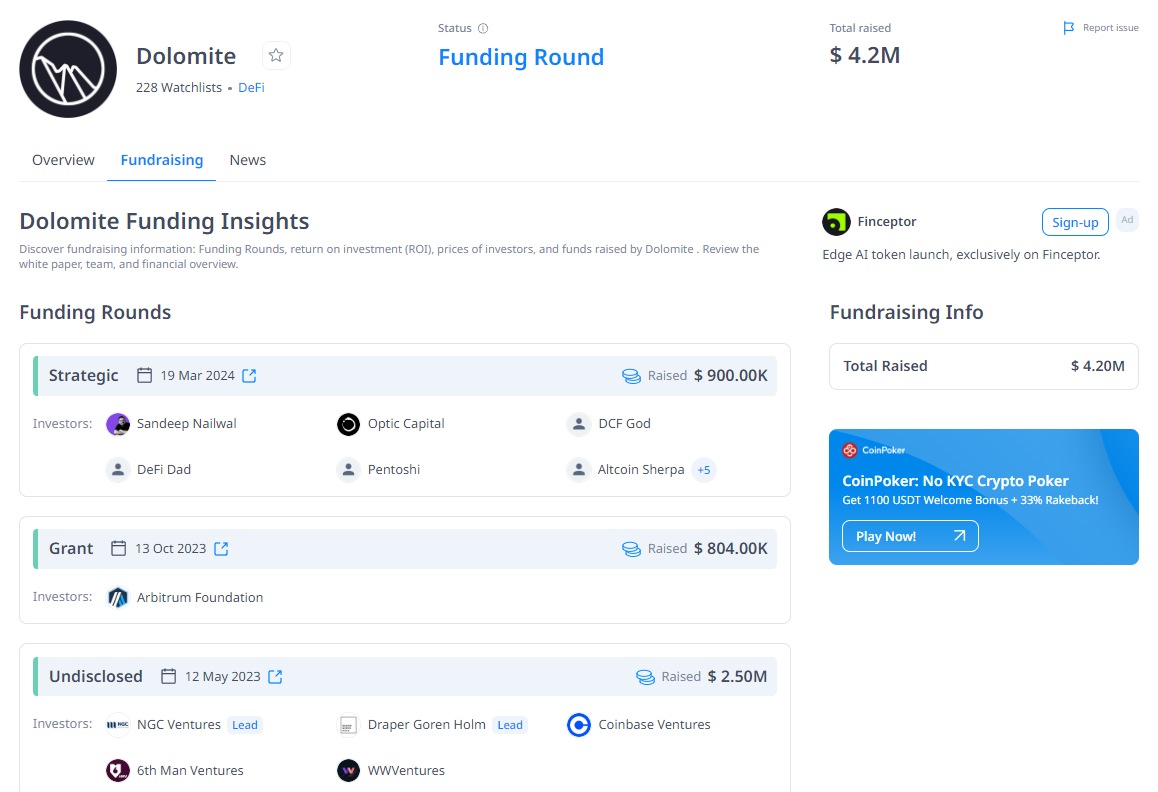The width and height of the screenshot is (1158, 792).
Task: Click calendar icon in Strategic round
Action: pos(145,375)
